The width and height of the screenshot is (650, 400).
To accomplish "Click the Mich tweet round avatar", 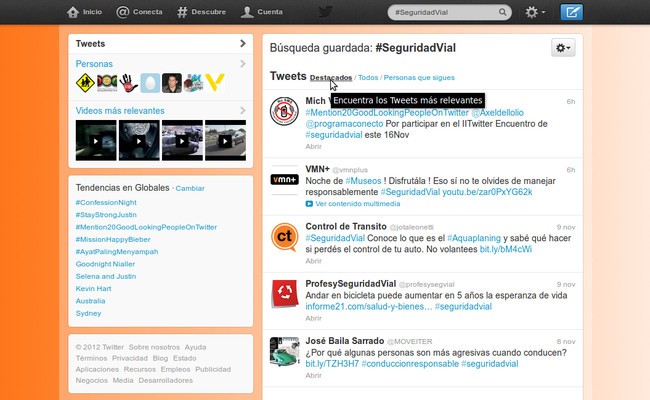I will click(x=284, y=111).
